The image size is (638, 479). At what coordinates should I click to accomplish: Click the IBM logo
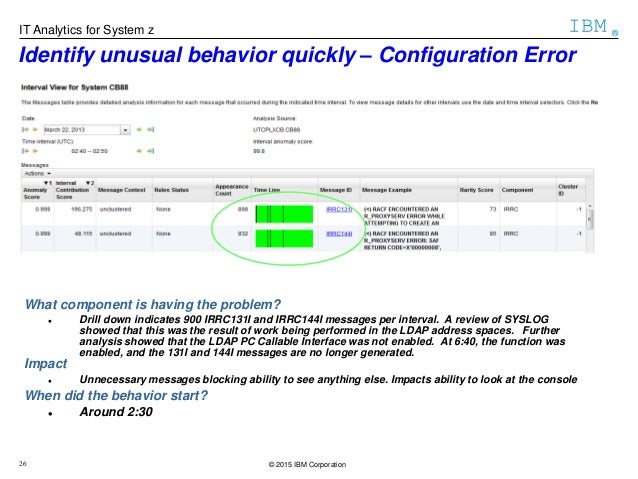pos(594,26)
